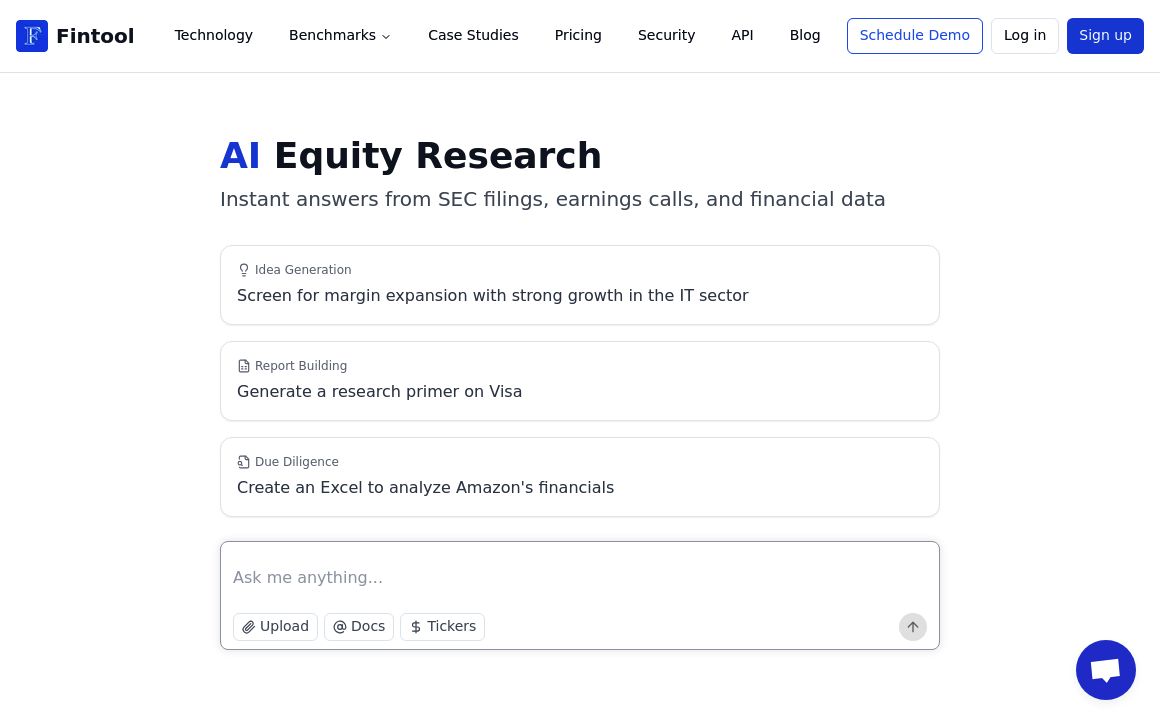Click the lightbulb Idea Generation icon
This screenshot has height=720, width=1160.
tap(244, 270)
